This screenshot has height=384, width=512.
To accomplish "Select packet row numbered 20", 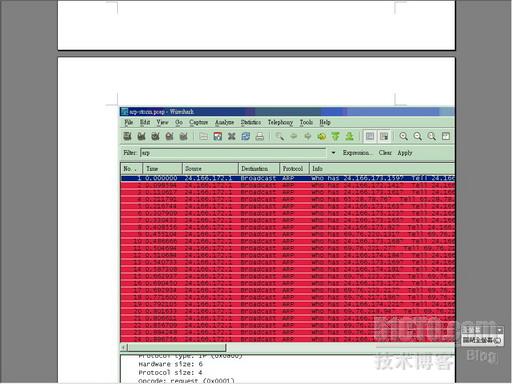I will pyautogui.click(x=287, y=311).
